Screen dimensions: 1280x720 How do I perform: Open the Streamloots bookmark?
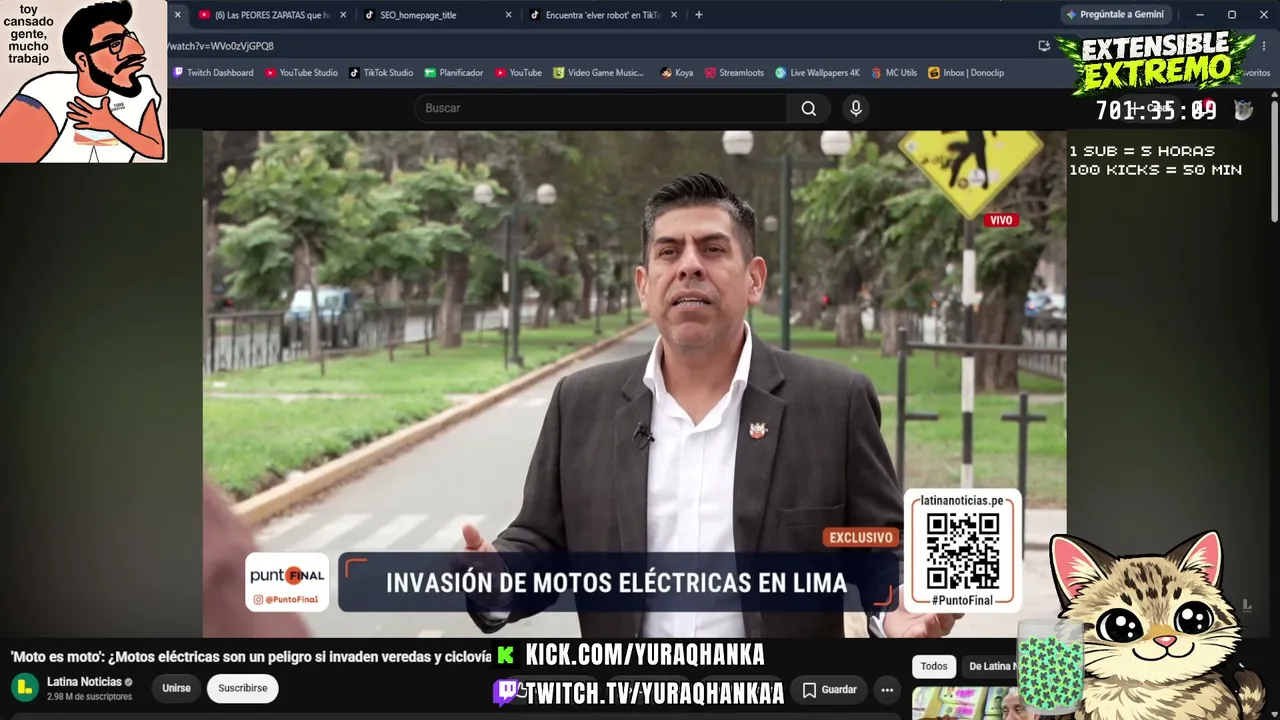tap(734, 73)
